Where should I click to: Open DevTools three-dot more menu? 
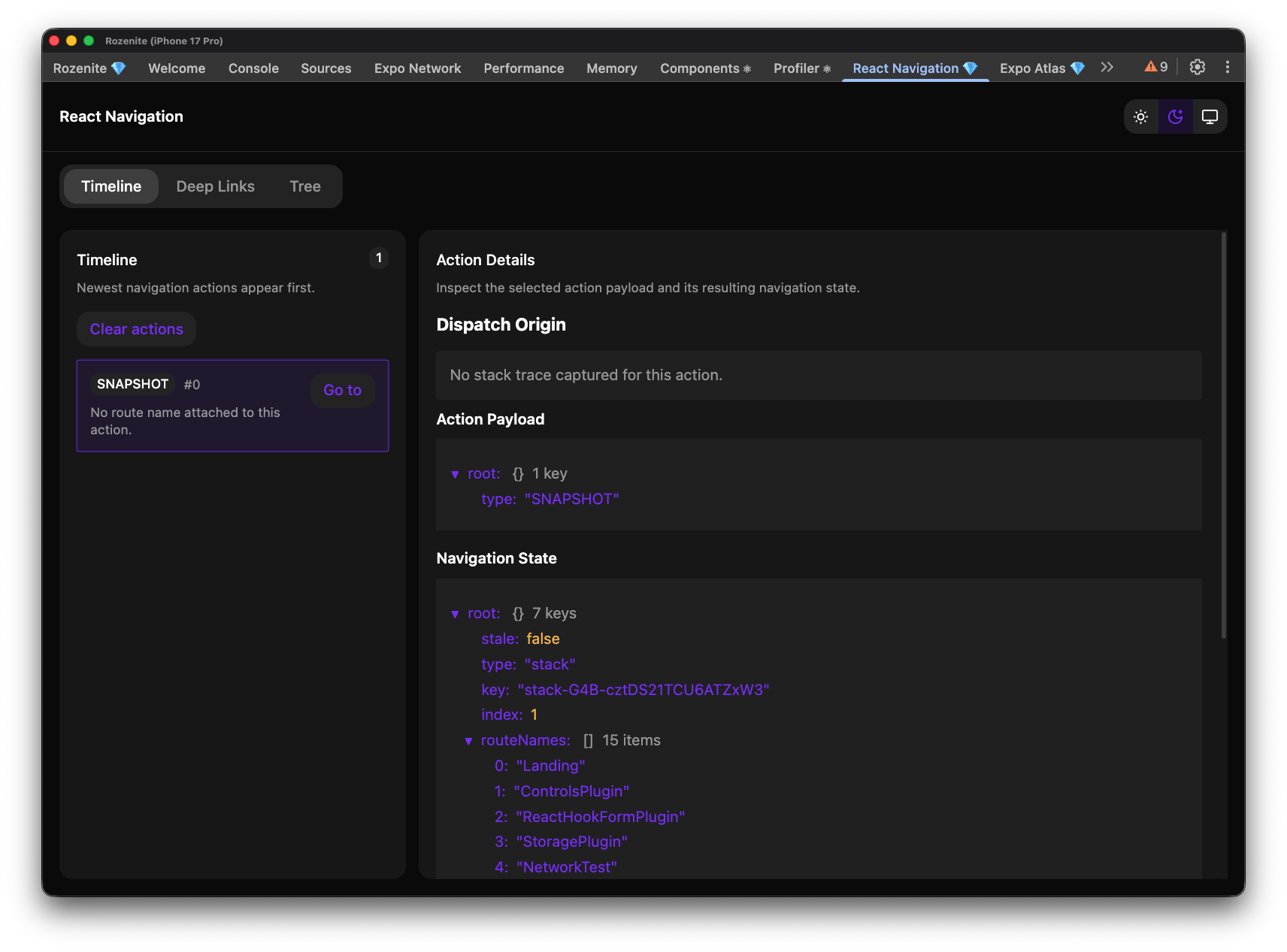coord(1228,68)
